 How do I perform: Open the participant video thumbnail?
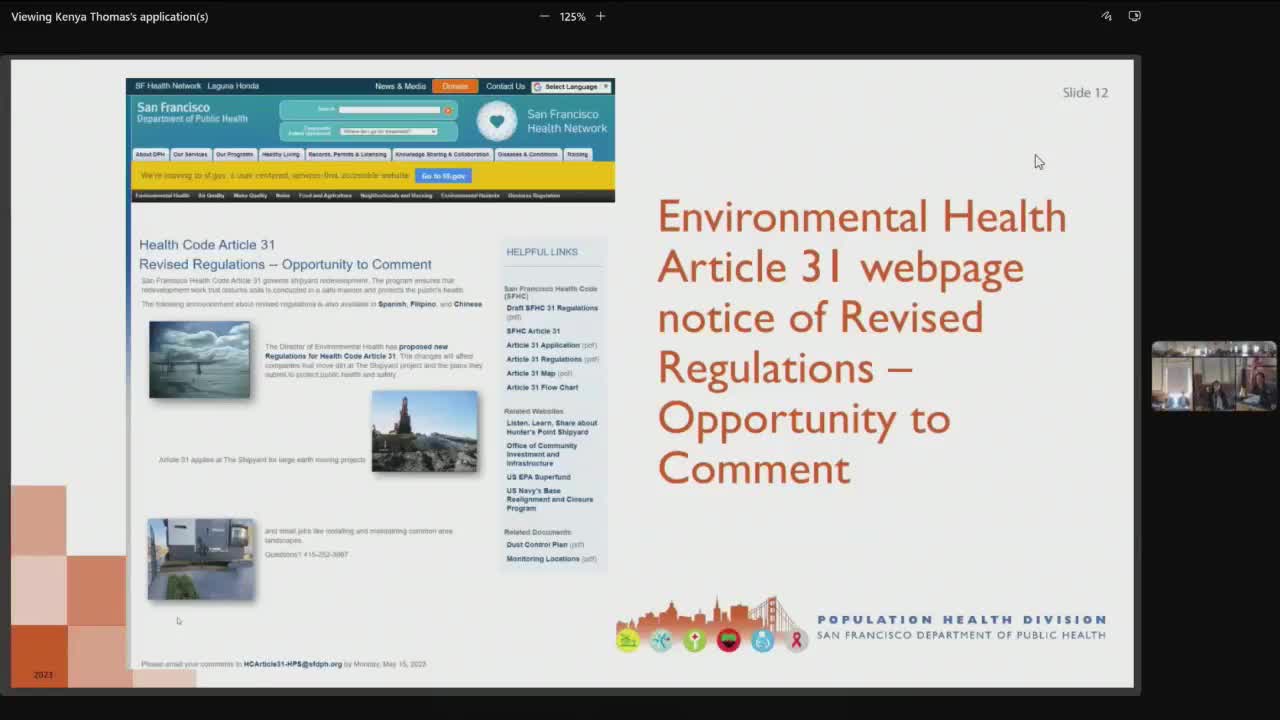(x=1213, y=376)
